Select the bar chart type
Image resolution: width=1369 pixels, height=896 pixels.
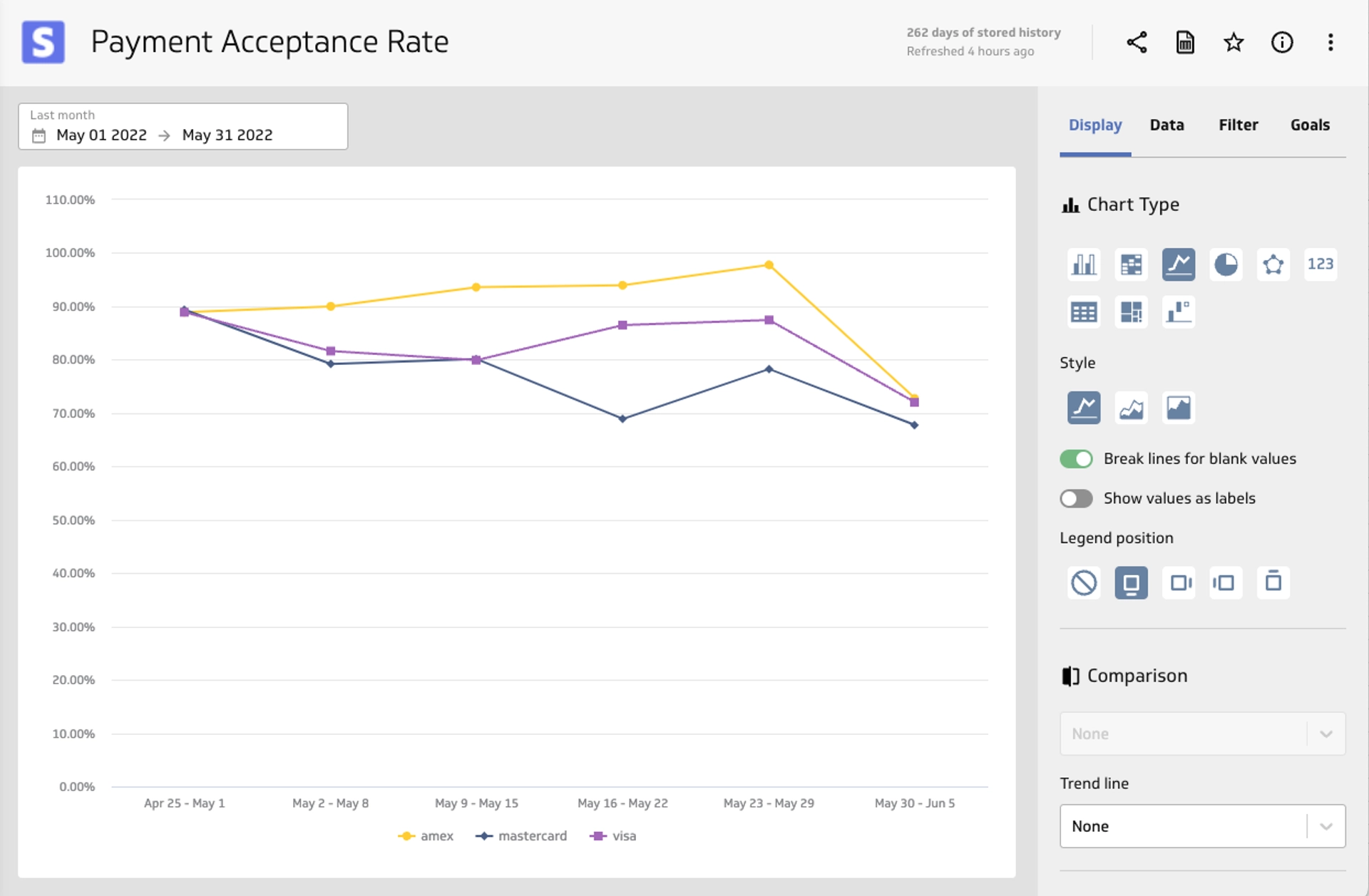tap(1084, 264)
